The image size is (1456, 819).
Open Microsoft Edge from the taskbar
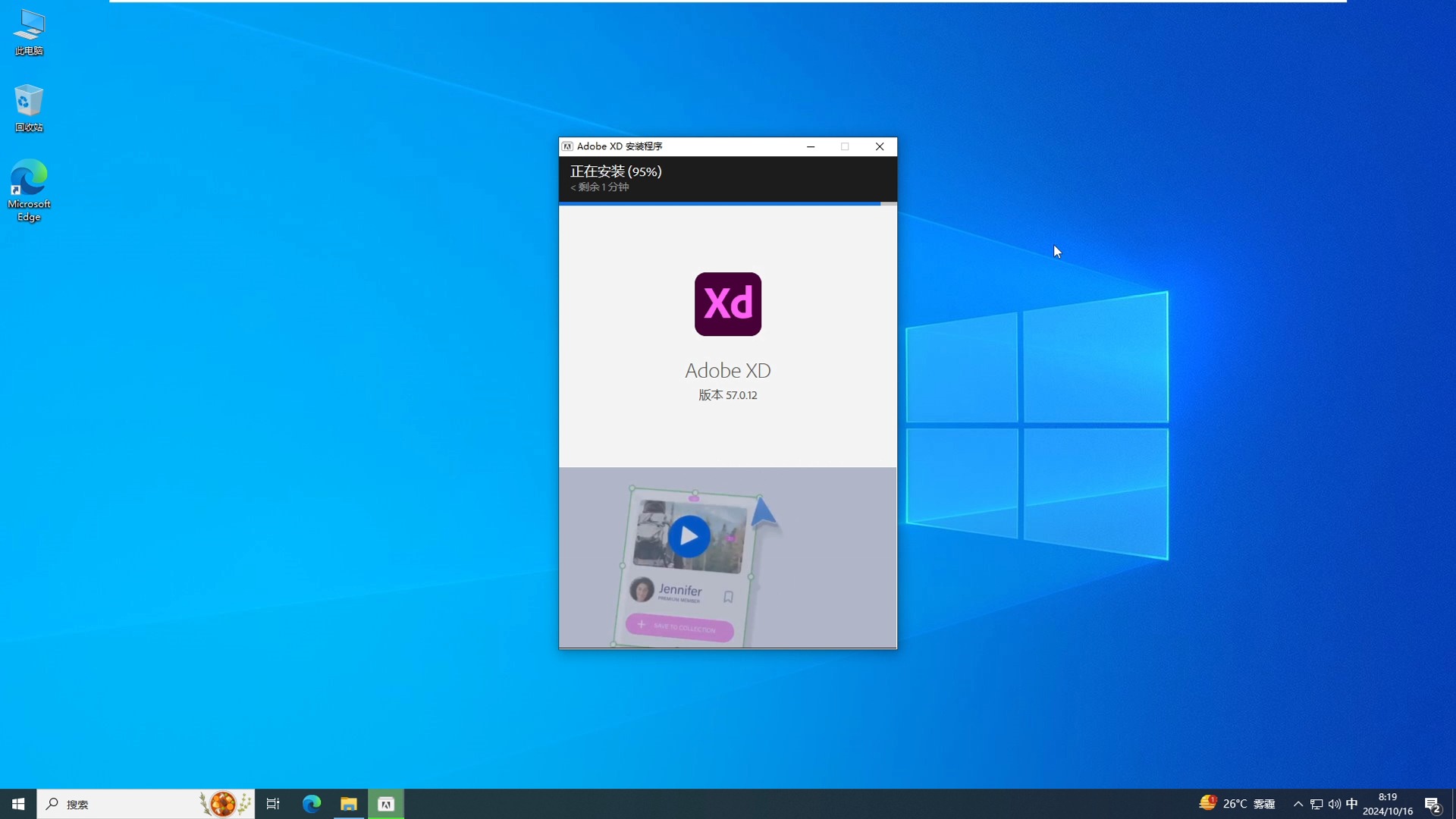[311, 804]
